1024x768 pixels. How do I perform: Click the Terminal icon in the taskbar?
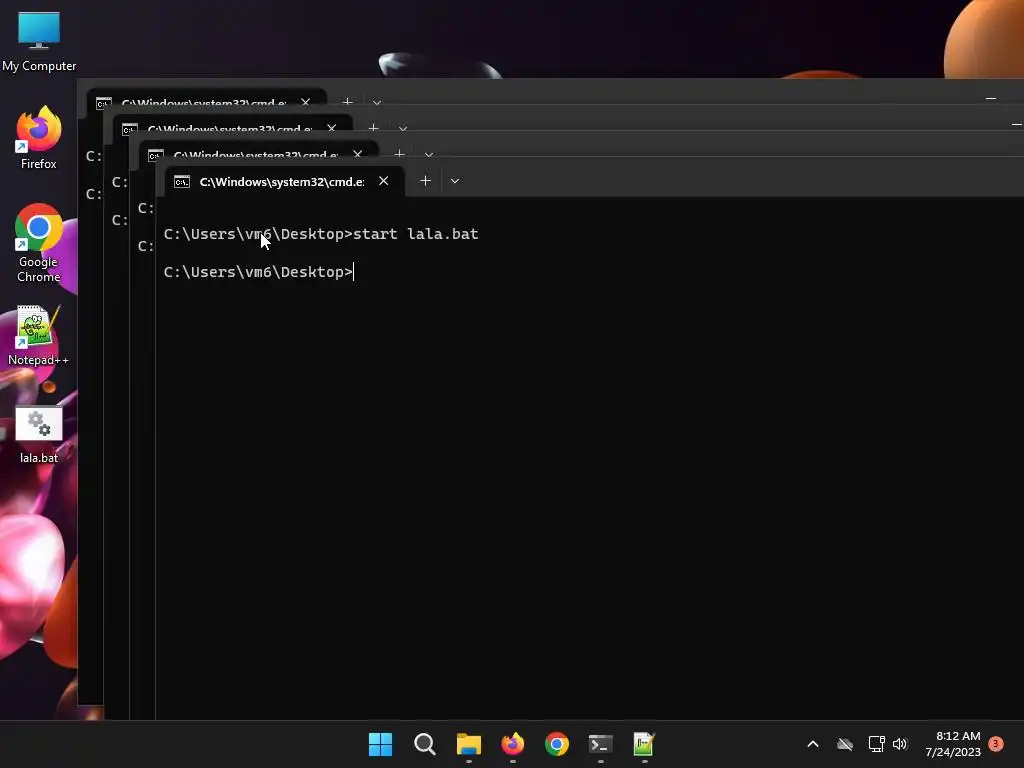601,744
